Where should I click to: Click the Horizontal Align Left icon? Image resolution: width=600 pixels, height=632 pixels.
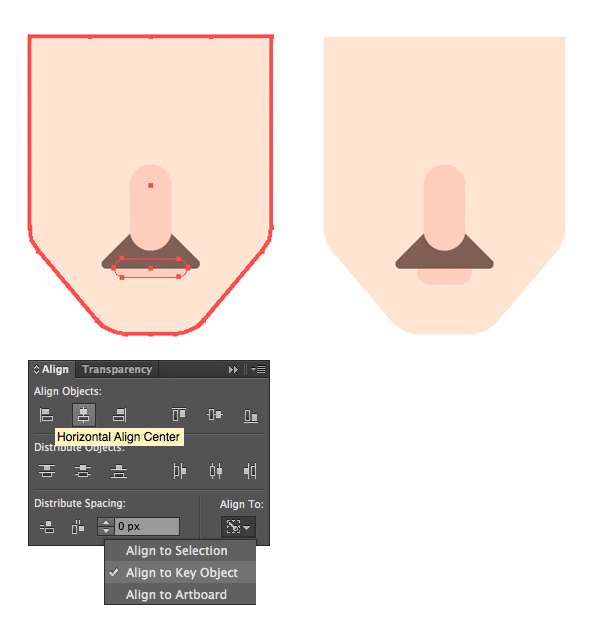click(46, 415)
